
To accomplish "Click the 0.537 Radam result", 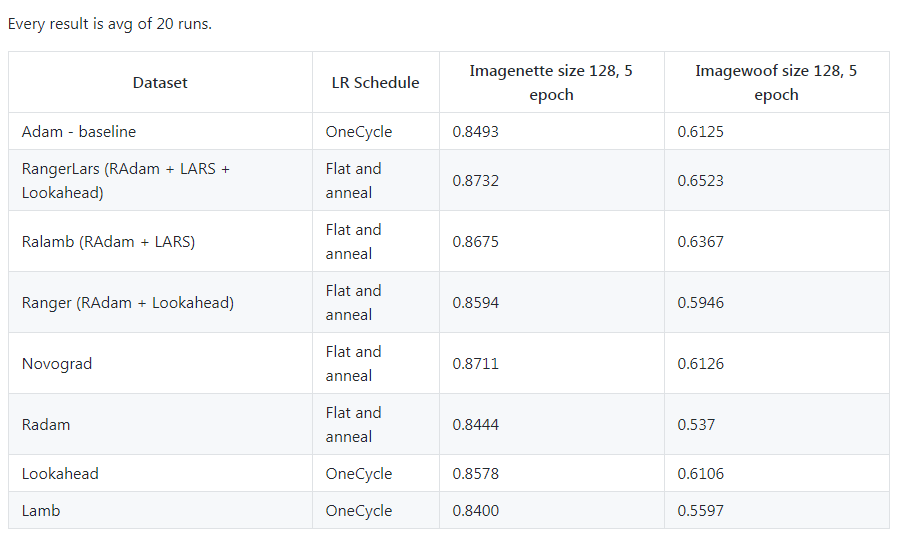I will tap(696, 424).
